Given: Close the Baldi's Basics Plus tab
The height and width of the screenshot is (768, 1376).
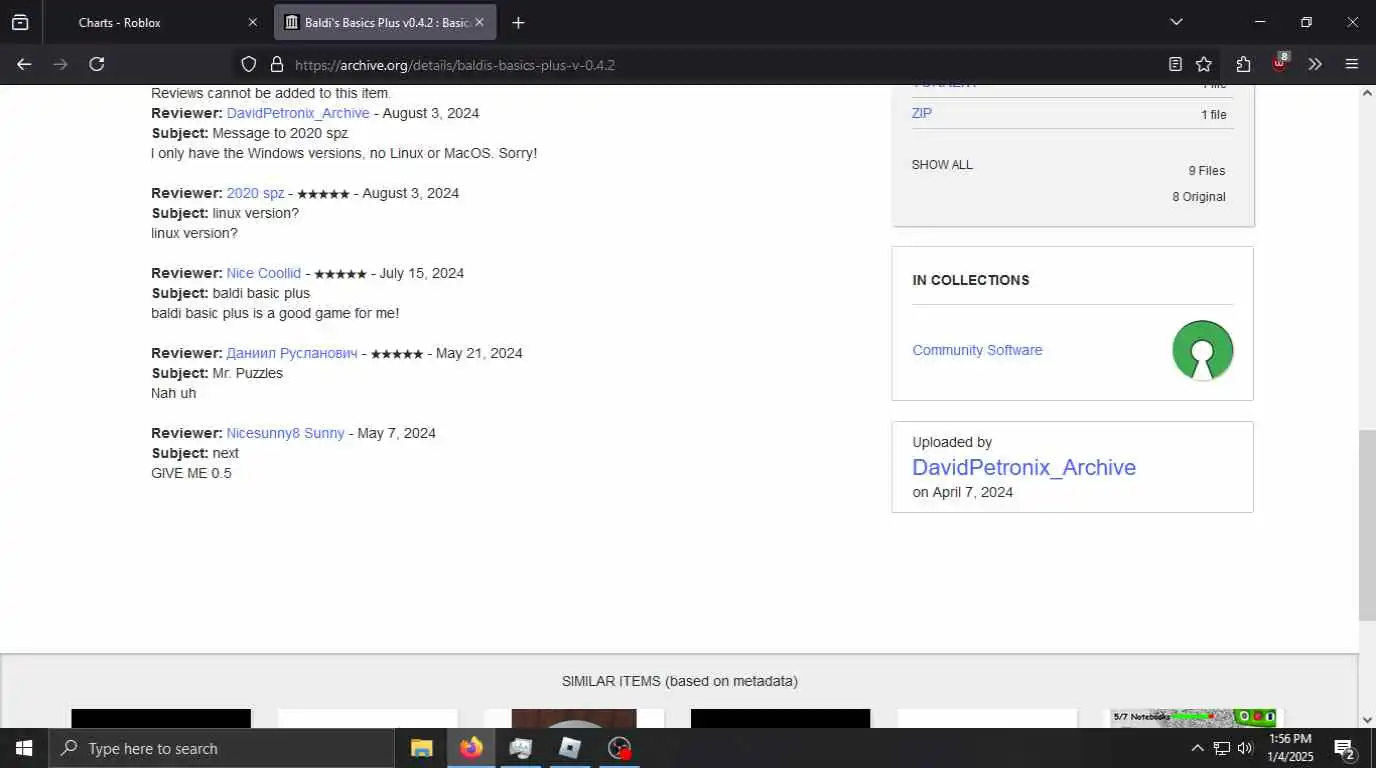Looking at the screenshot, I should [x=479, y=22].
